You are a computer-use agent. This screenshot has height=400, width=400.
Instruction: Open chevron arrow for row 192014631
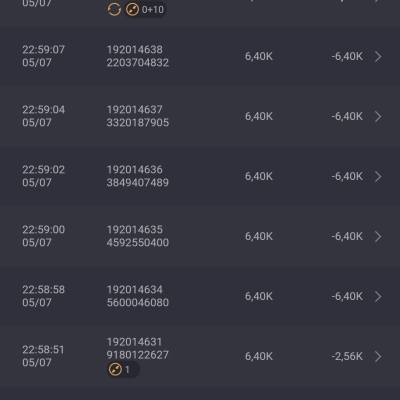(378, 356)
